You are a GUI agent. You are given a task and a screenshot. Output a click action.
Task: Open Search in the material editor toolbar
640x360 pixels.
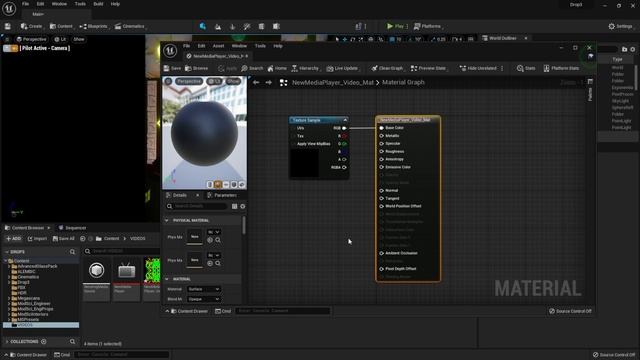(252, 68)
